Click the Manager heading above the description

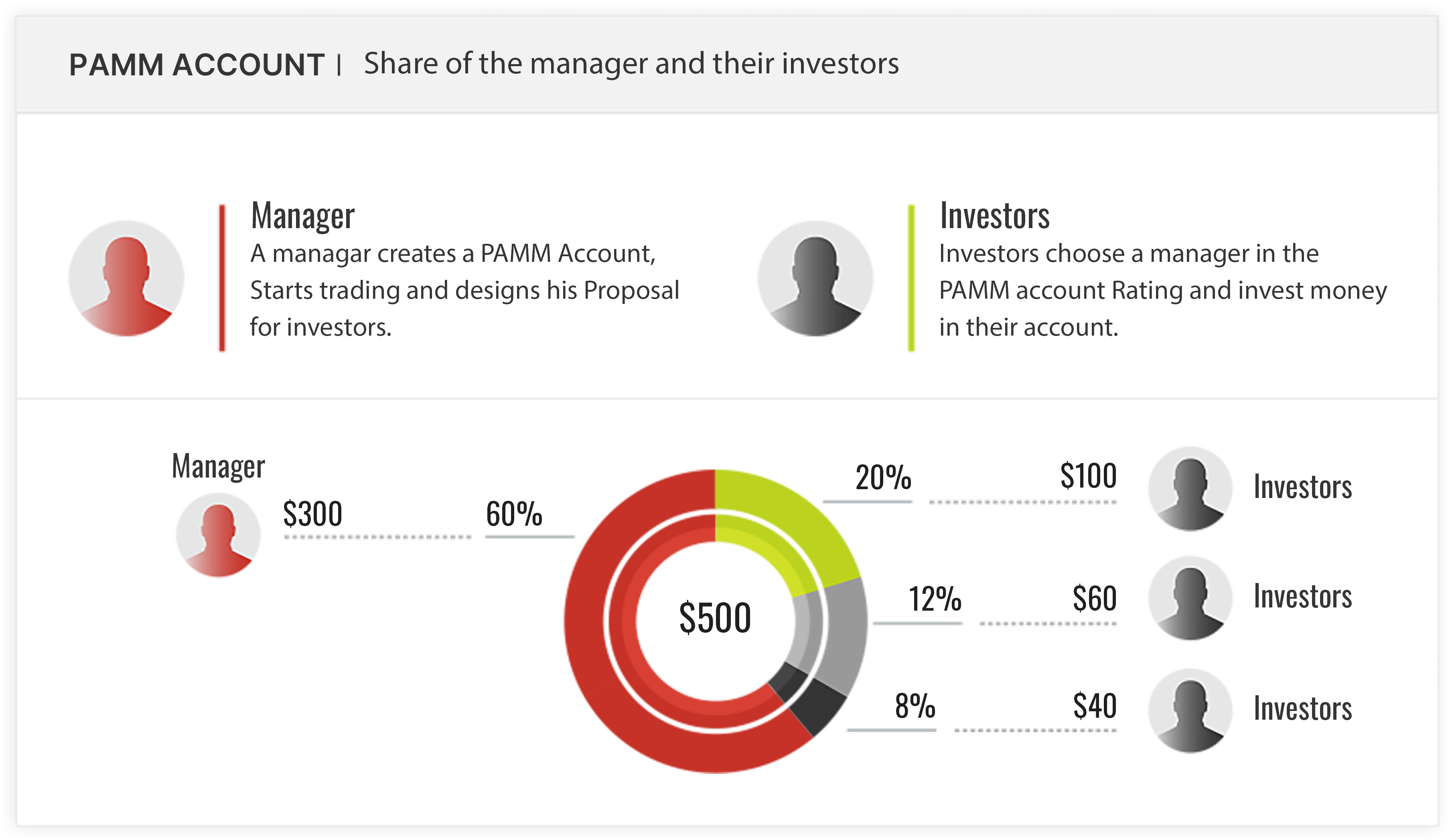tap(302, 215)
